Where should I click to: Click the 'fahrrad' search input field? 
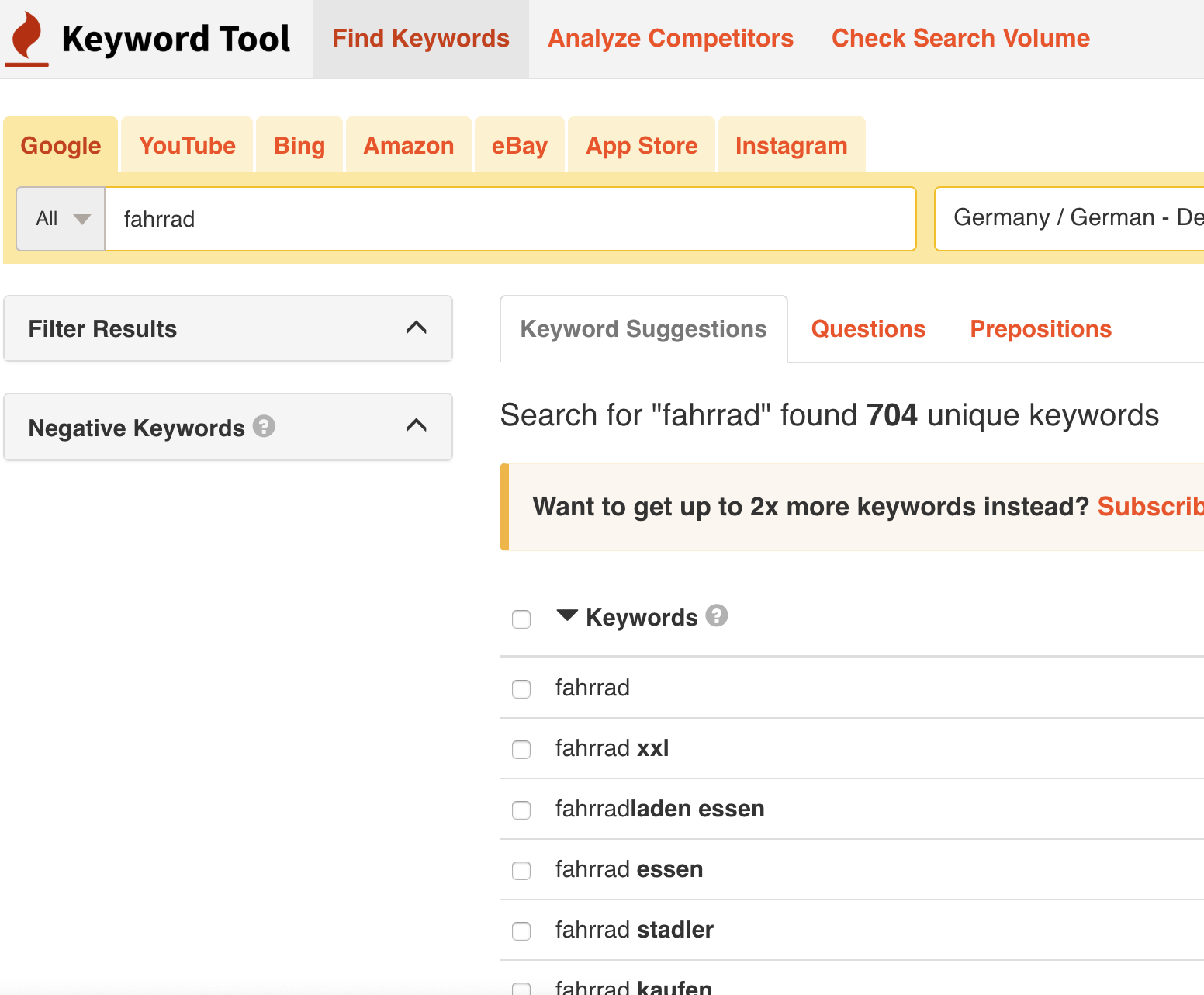click(510, 219)
